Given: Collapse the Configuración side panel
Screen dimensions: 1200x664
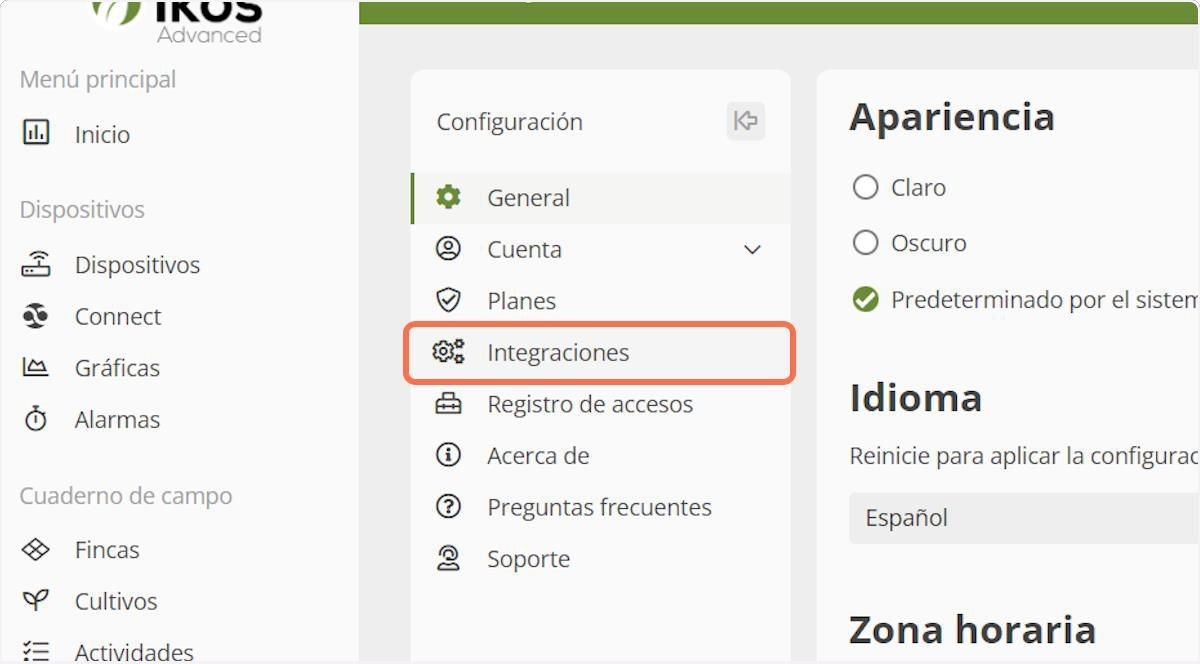Looking at the screenshot, I should 745,121.
